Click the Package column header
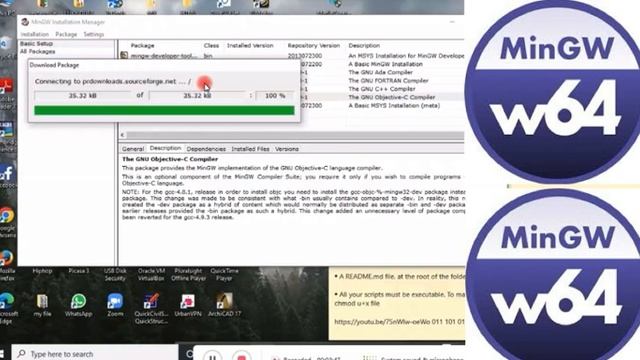 tap(142, 46)
